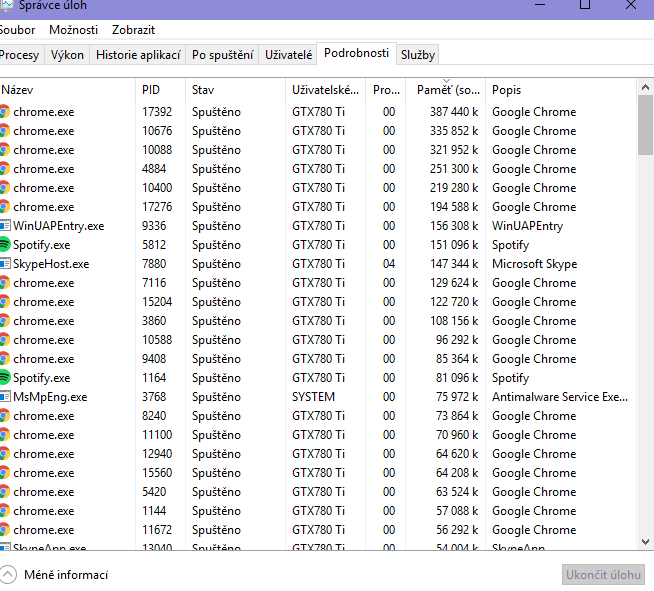Switch to the Služby tab
The height and width of the screenshot is (591, 654).
[418, 55]
